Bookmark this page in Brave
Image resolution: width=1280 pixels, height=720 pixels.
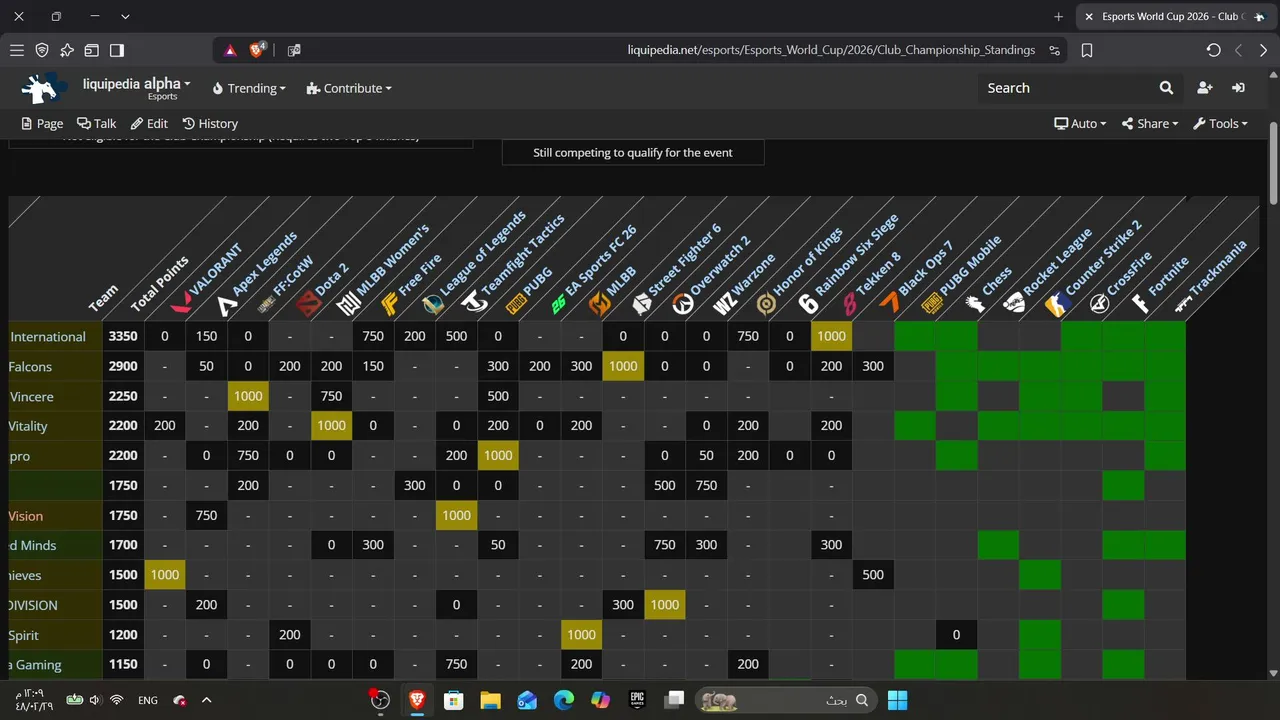(x=1087, y=50)
